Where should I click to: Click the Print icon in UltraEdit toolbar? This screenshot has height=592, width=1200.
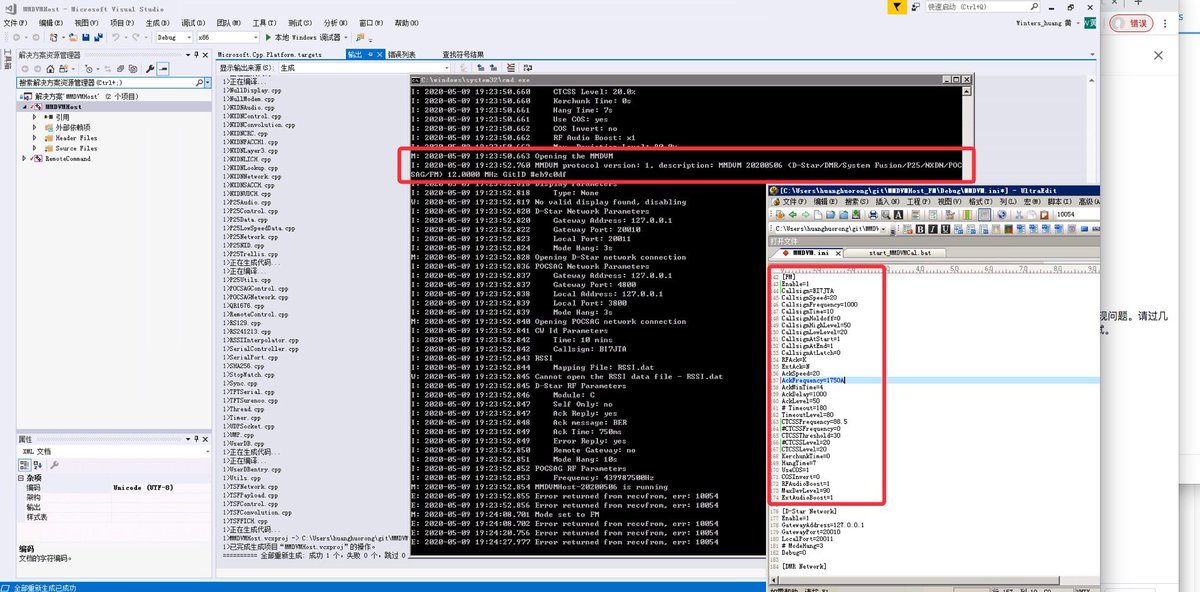click(873, 215)
